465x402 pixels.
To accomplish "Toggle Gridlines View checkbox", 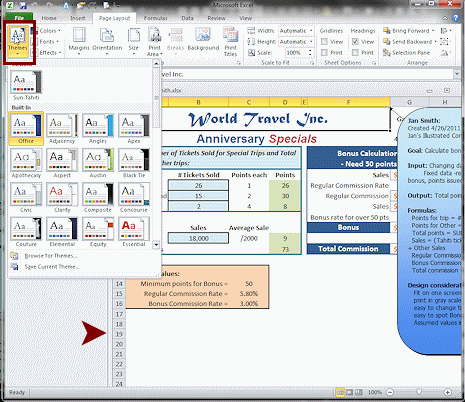I will click(x=324, y=42).
